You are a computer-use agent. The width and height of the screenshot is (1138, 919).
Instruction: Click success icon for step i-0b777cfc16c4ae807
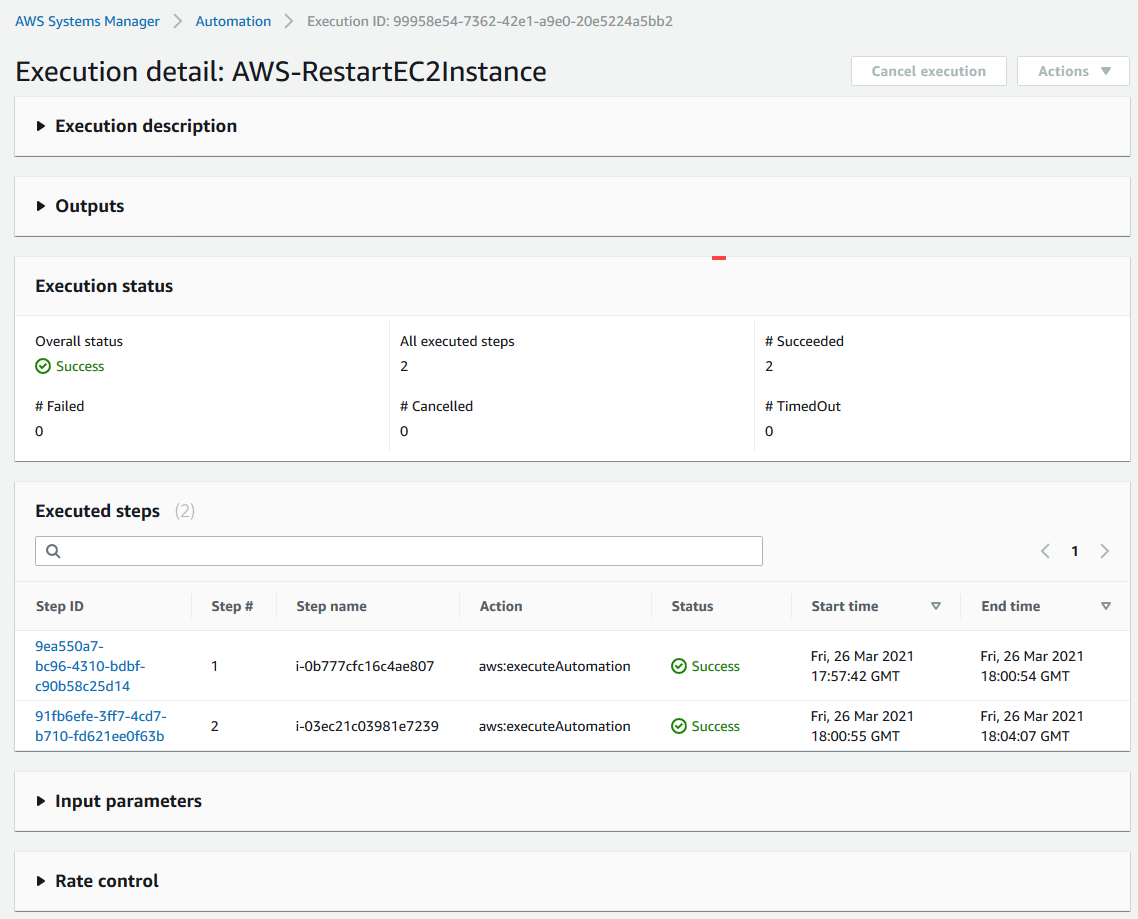(x=679, y=666)
